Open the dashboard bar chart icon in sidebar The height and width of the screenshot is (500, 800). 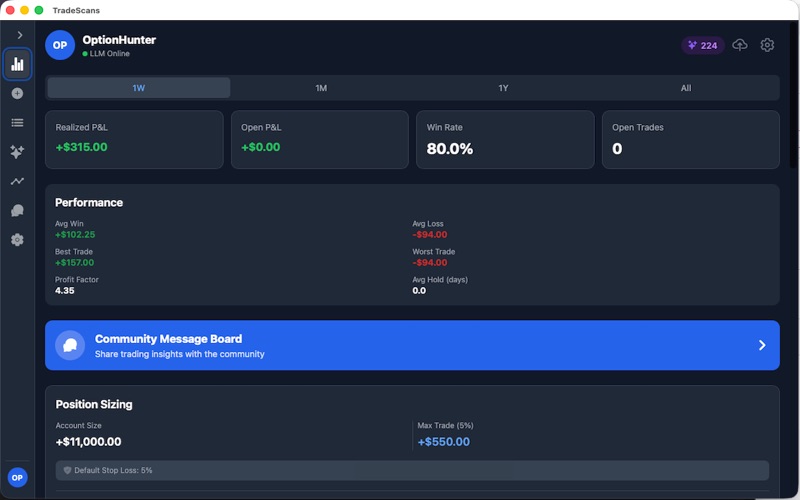click(17, 64)
